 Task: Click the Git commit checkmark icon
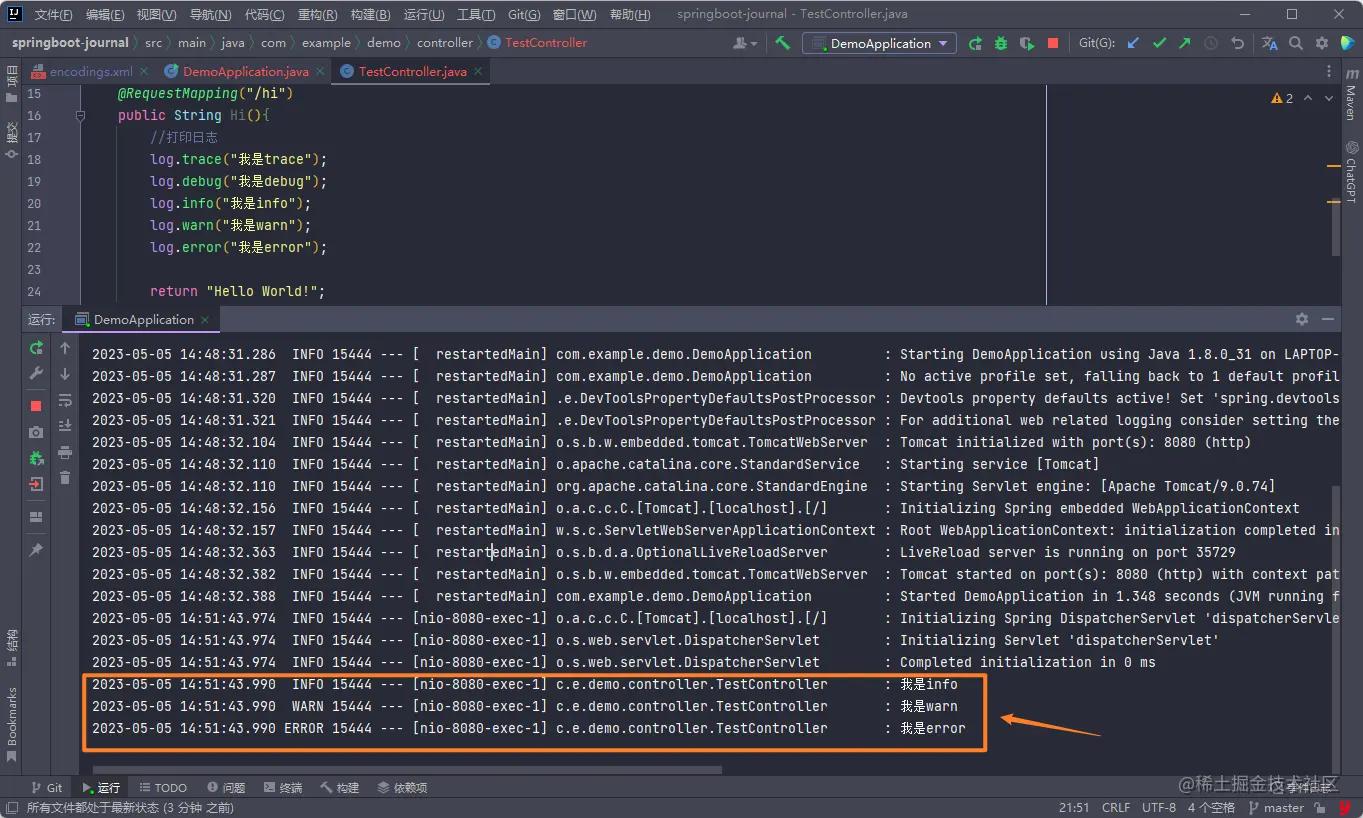[x=1159, y=43]
